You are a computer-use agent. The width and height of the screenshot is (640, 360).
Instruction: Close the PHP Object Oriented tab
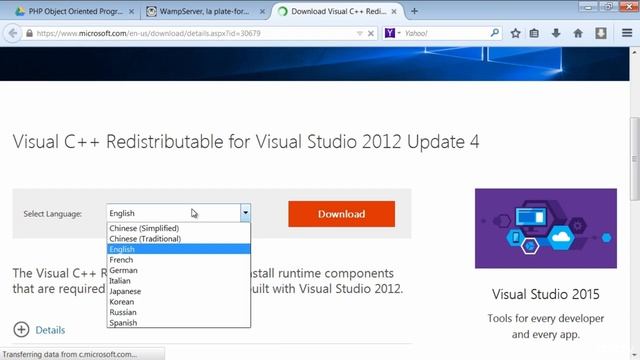click(x=131, y=11)
